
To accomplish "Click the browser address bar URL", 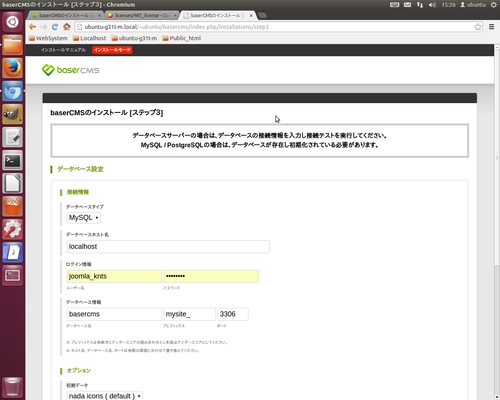I will click(x=177, y=27).
